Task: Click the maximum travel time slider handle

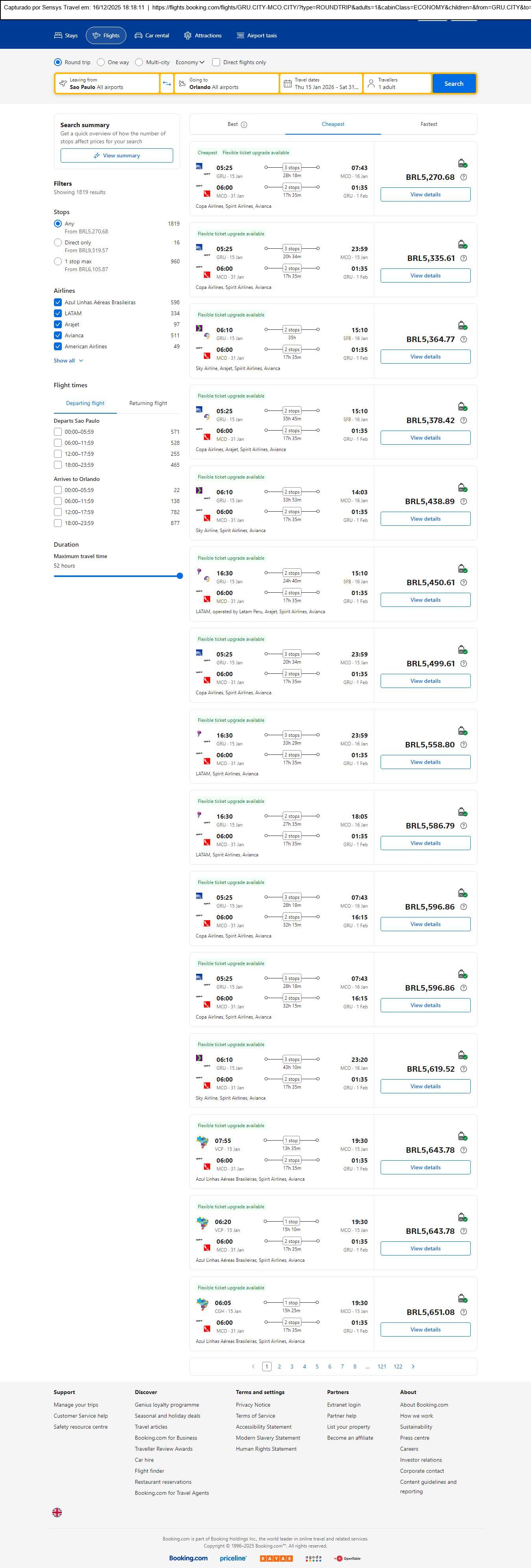Action: click(x=179, y=576)
